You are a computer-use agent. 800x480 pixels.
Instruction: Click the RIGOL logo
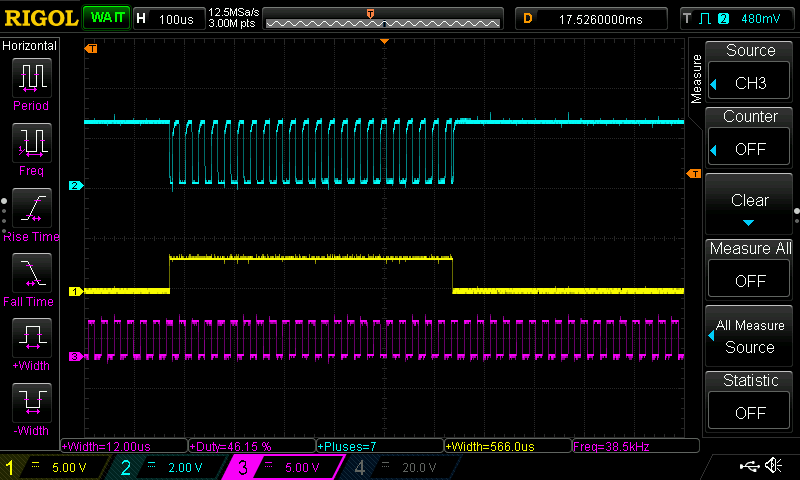click(x=41, y=18)
